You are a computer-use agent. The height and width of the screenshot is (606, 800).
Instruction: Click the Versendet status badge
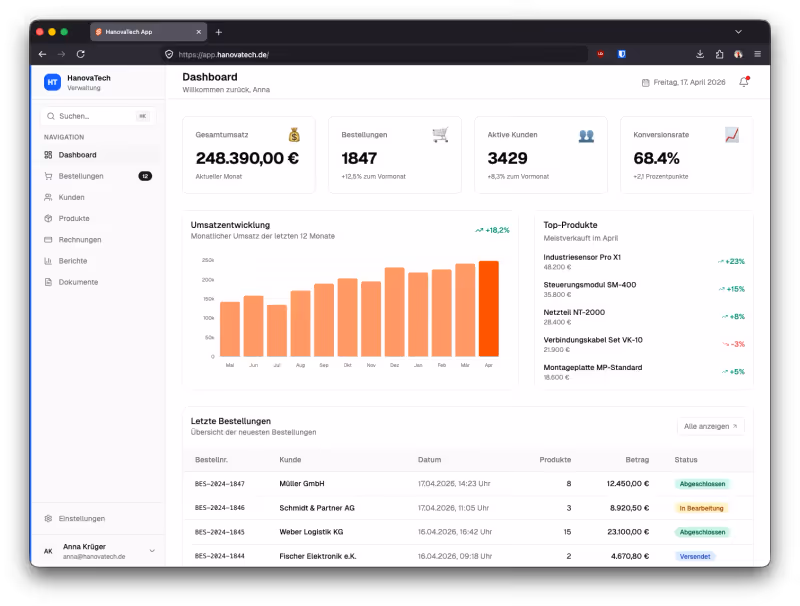pos(694,557)
